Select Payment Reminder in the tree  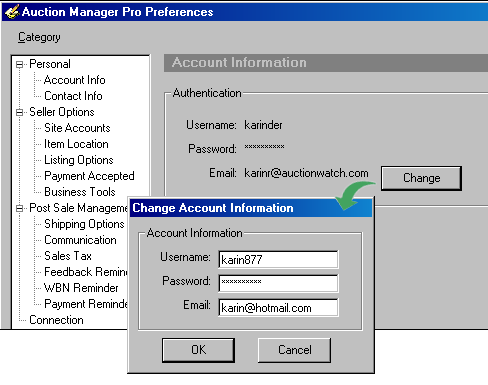click(86, 304)
